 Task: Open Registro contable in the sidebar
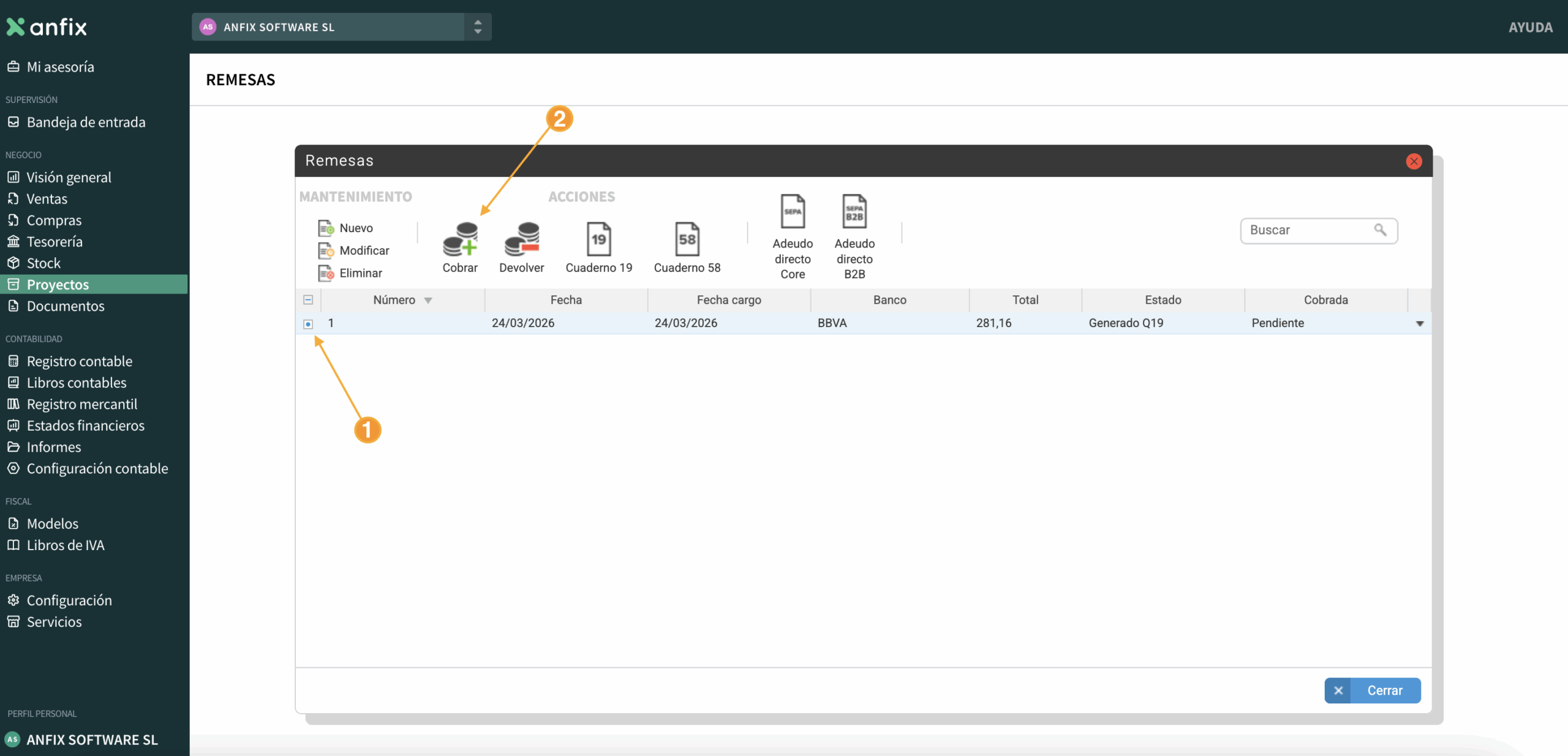pyautogui.click(x=80, y=361)
